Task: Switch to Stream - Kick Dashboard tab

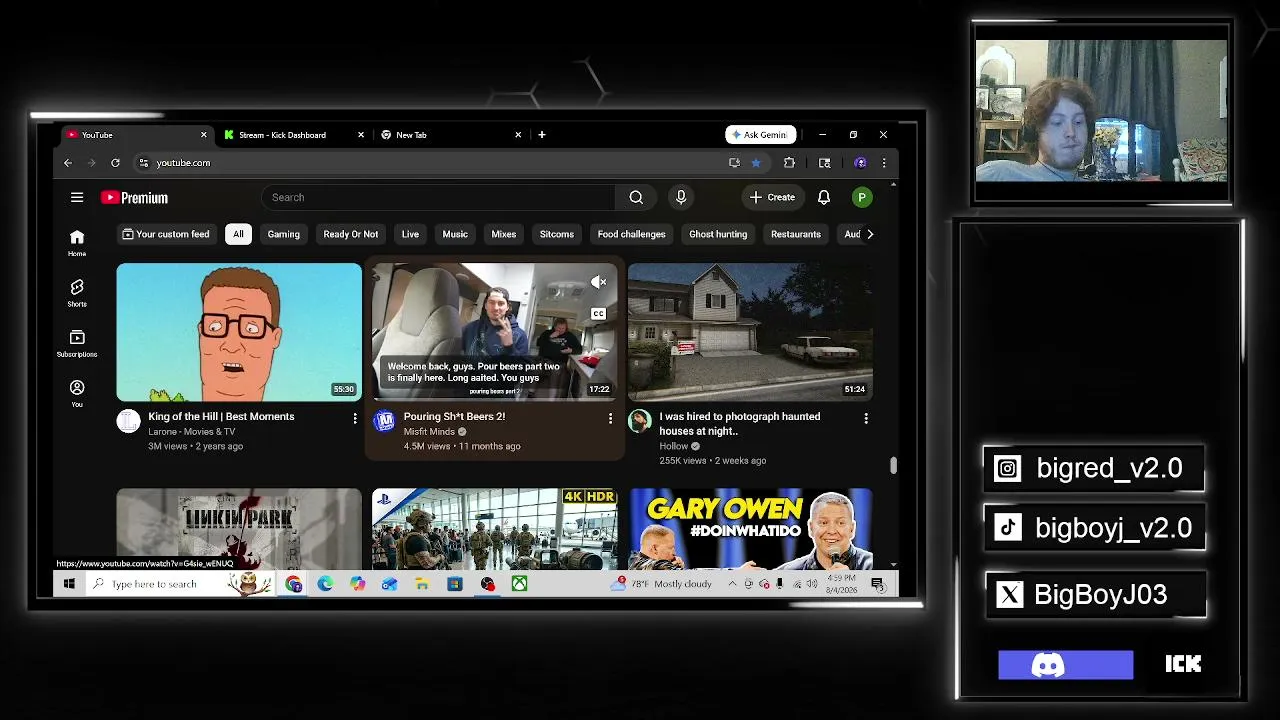Action: 292,135
